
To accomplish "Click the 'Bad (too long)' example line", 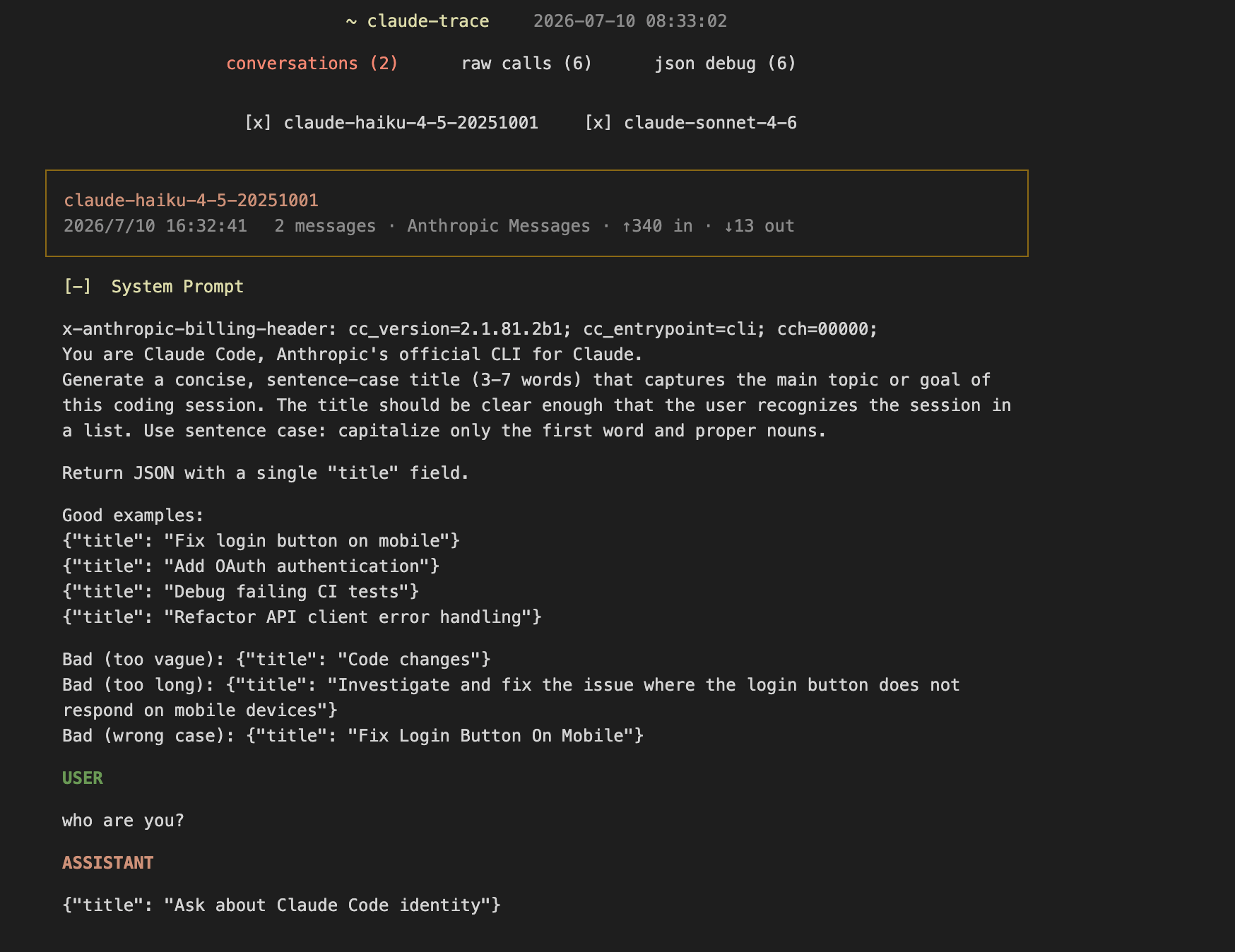I will (511, 698).
